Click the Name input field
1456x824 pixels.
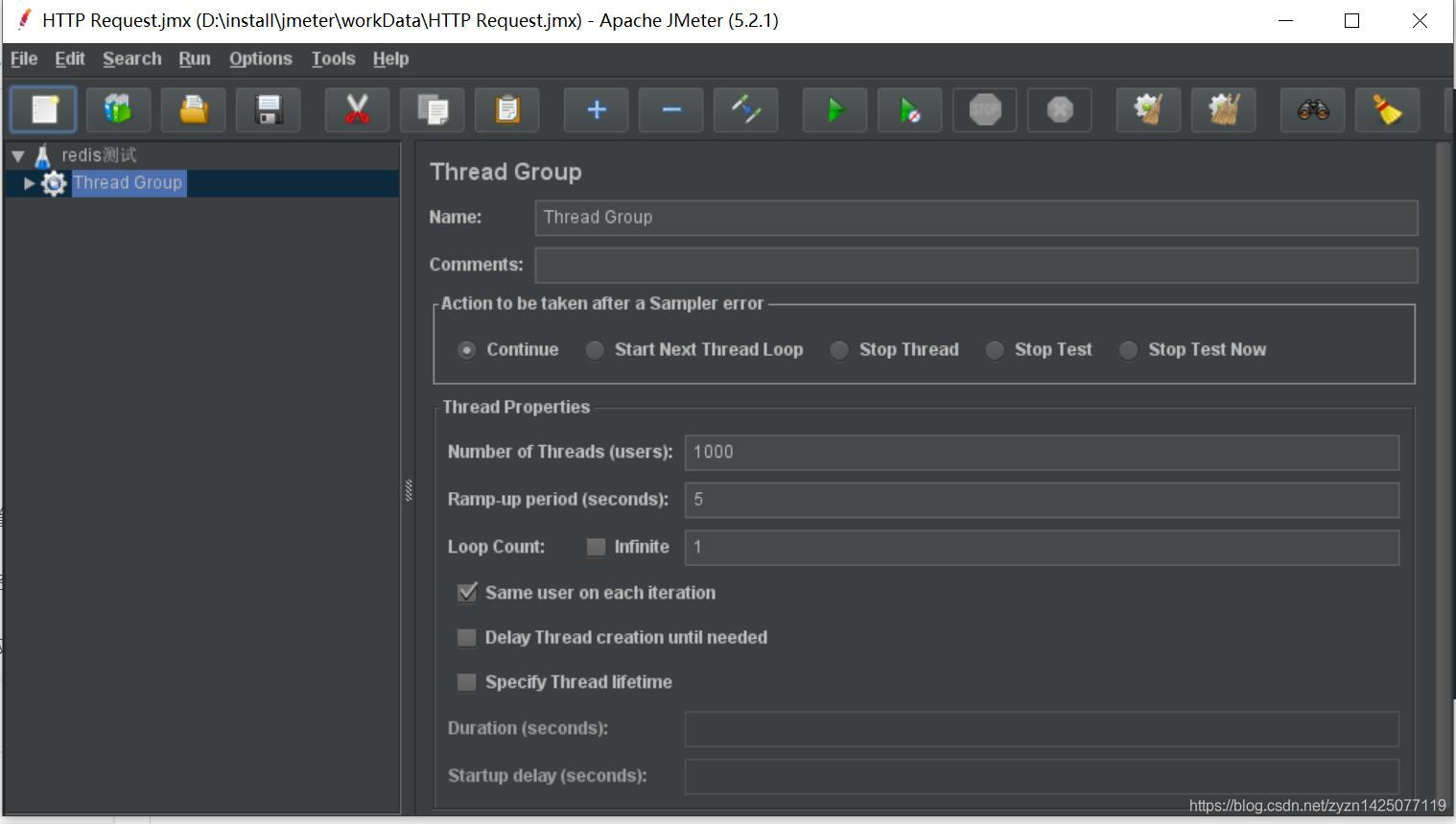click(x=976, y=218)
